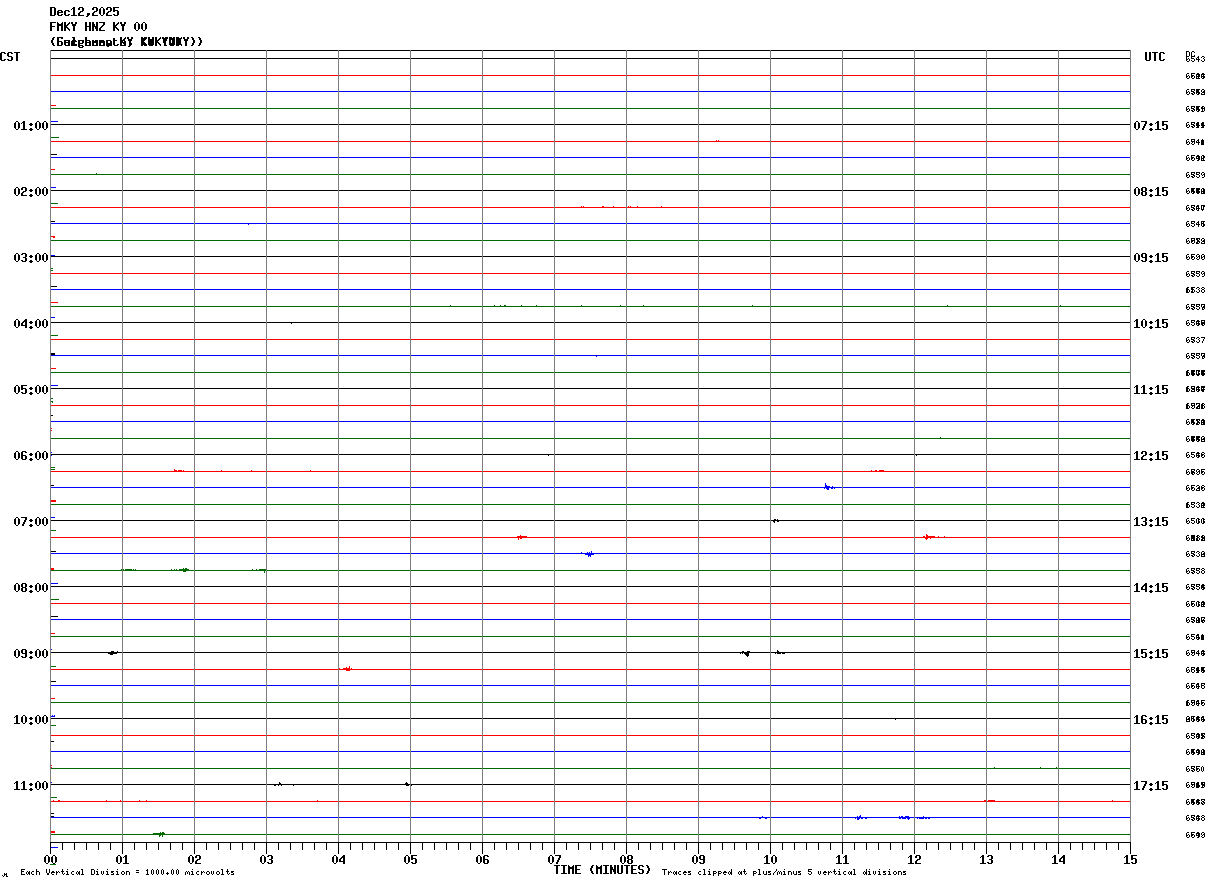Viewport: 1210px width, 886px height.
Task: Pick minute tick 08 on the time axis
Action: tap(627, 859)
